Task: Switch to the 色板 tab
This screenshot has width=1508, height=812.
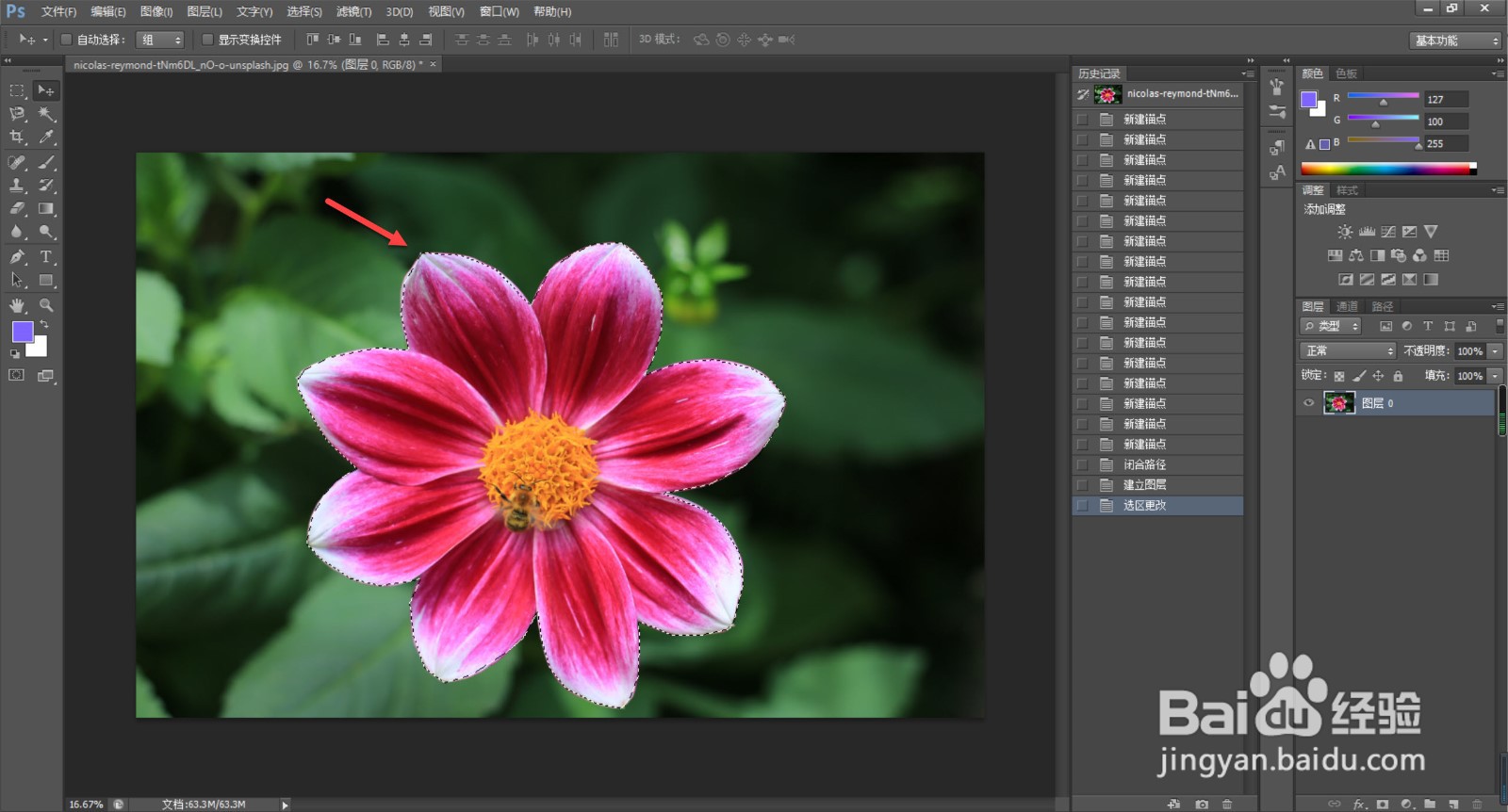Action: 1347,73
